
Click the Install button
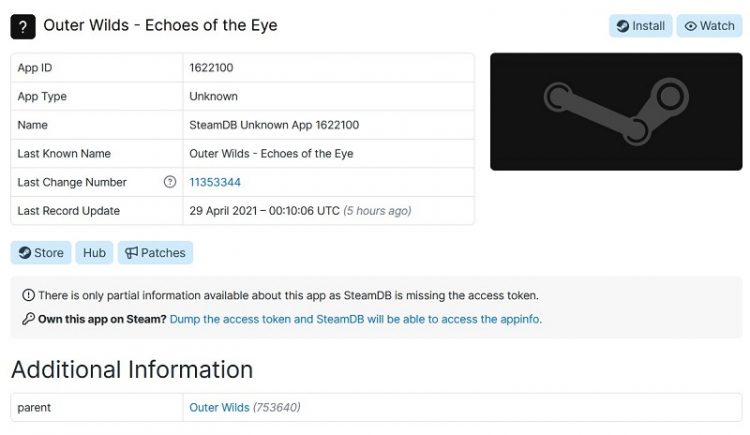click(x=640, y=26)
